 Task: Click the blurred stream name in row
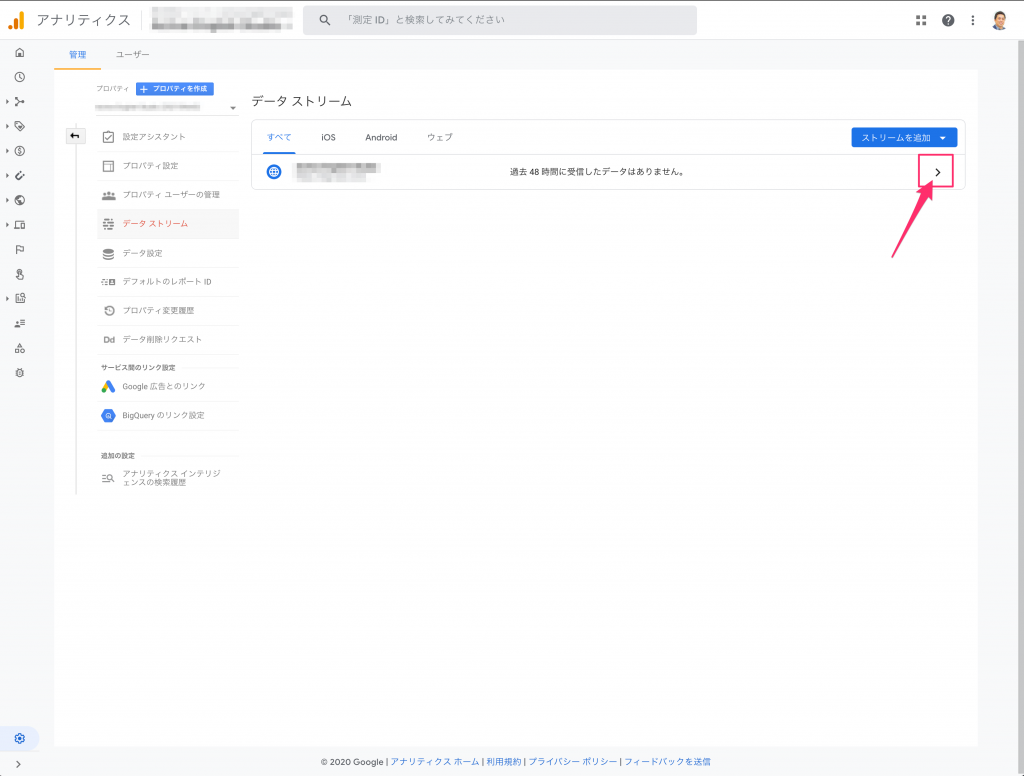(x=338, y=172)
